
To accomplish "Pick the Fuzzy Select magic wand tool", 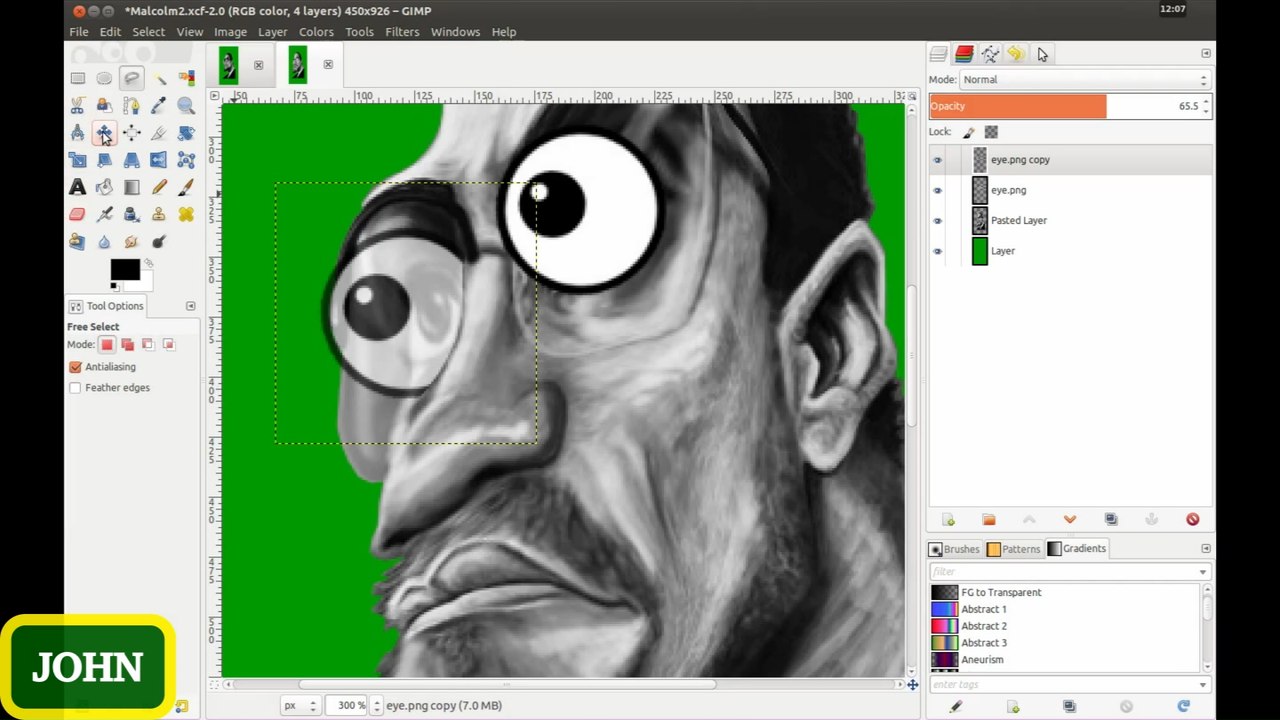I will [158, 78].
